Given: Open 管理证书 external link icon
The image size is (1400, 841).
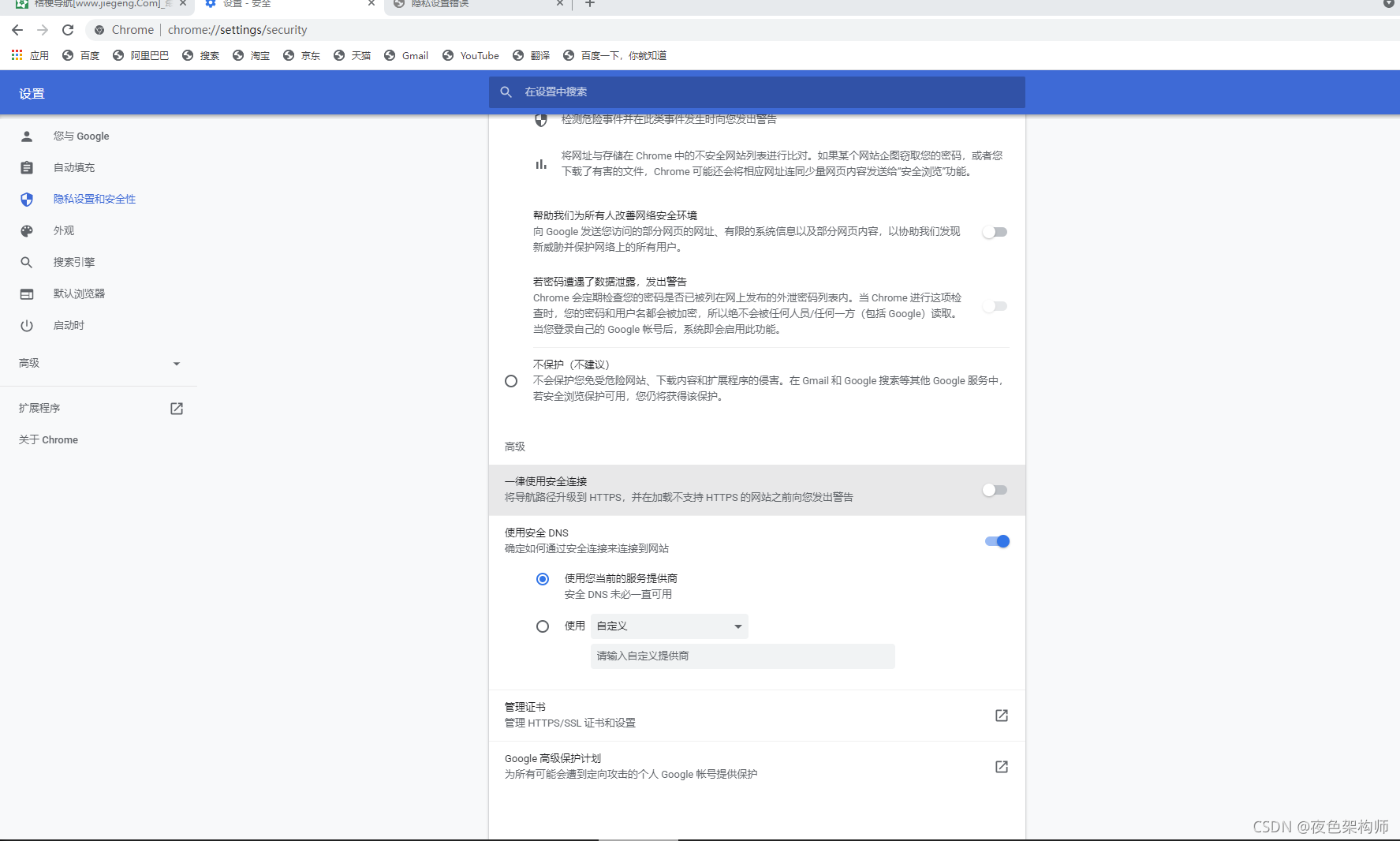Looking at the screenshot, I should tap(1002, 716).
